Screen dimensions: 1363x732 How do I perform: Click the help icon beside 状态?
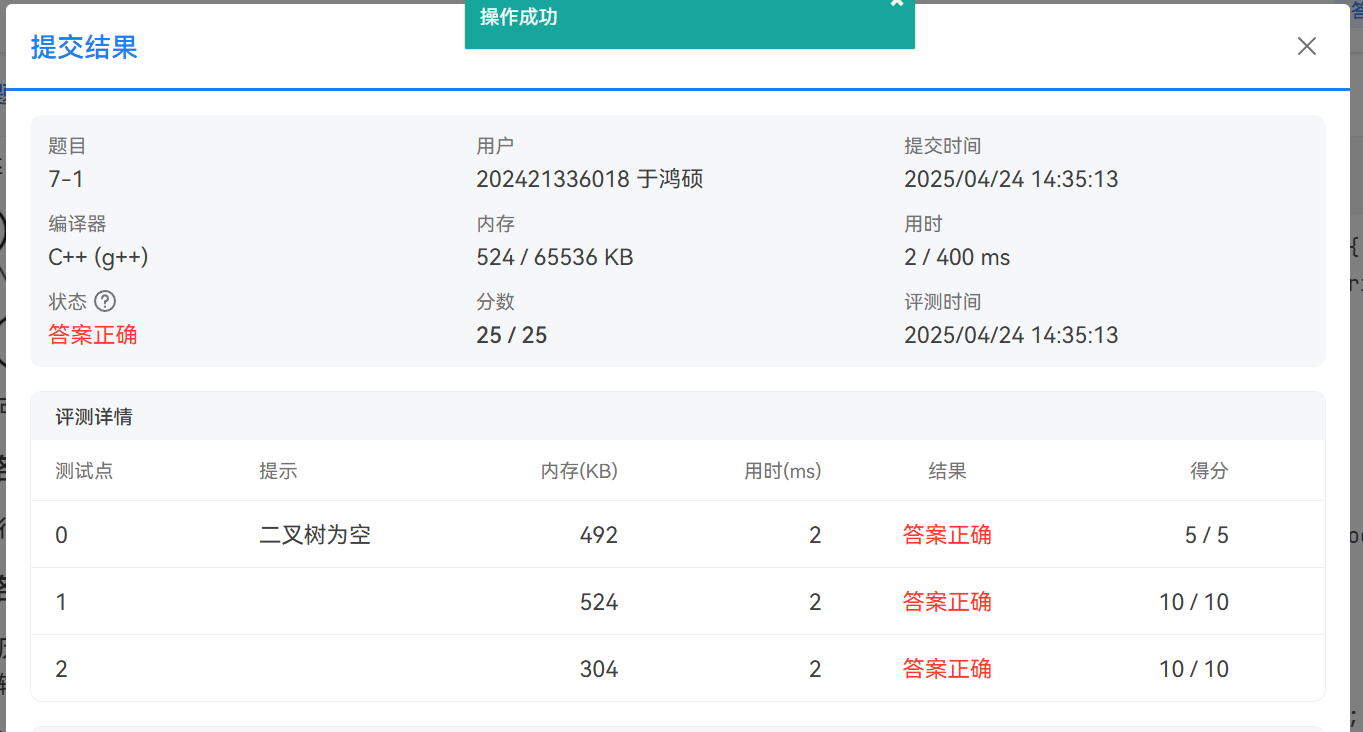(x=105, y=301)
